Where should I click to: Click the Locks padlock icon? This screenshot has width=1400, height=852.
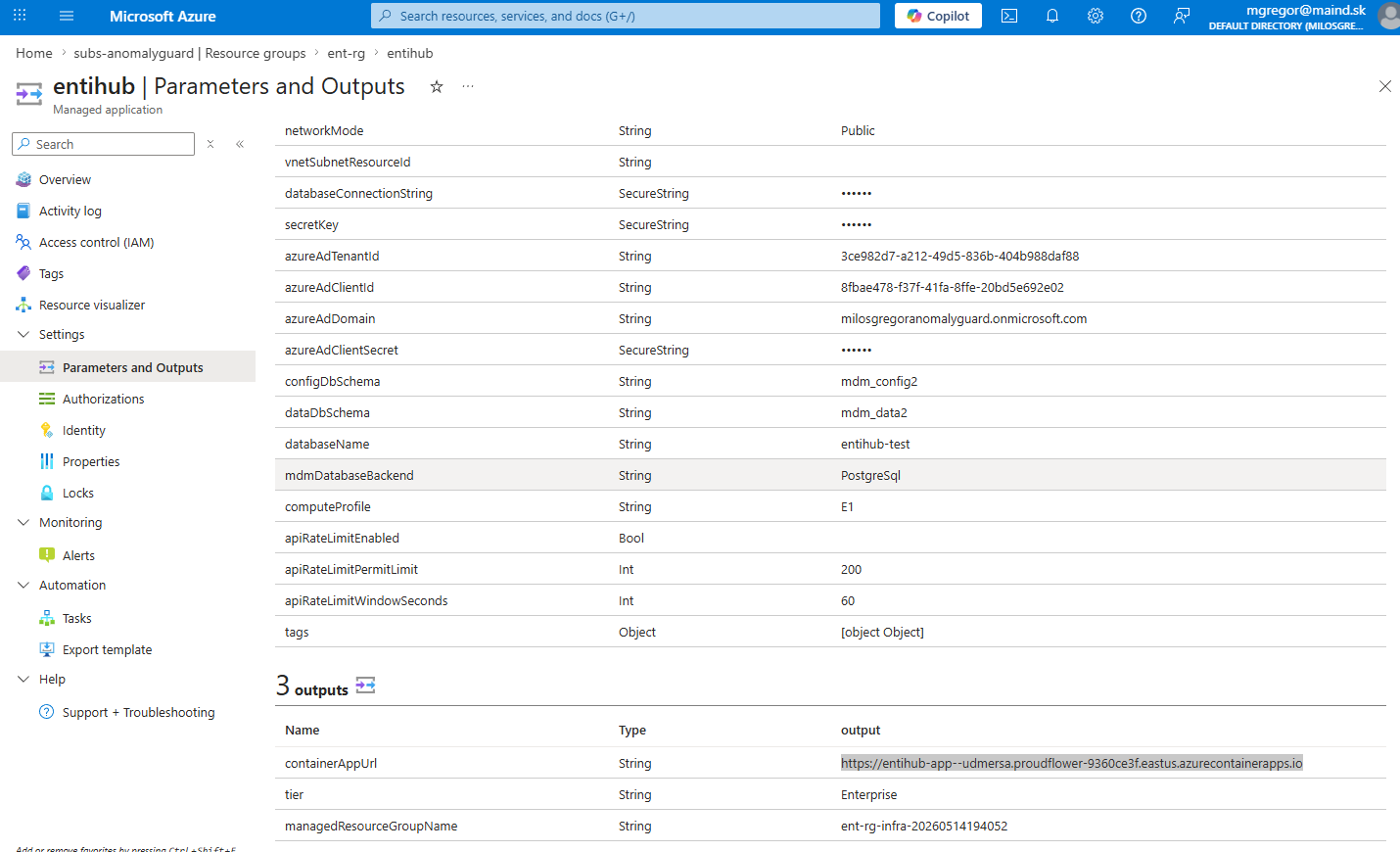pos(47,493)
